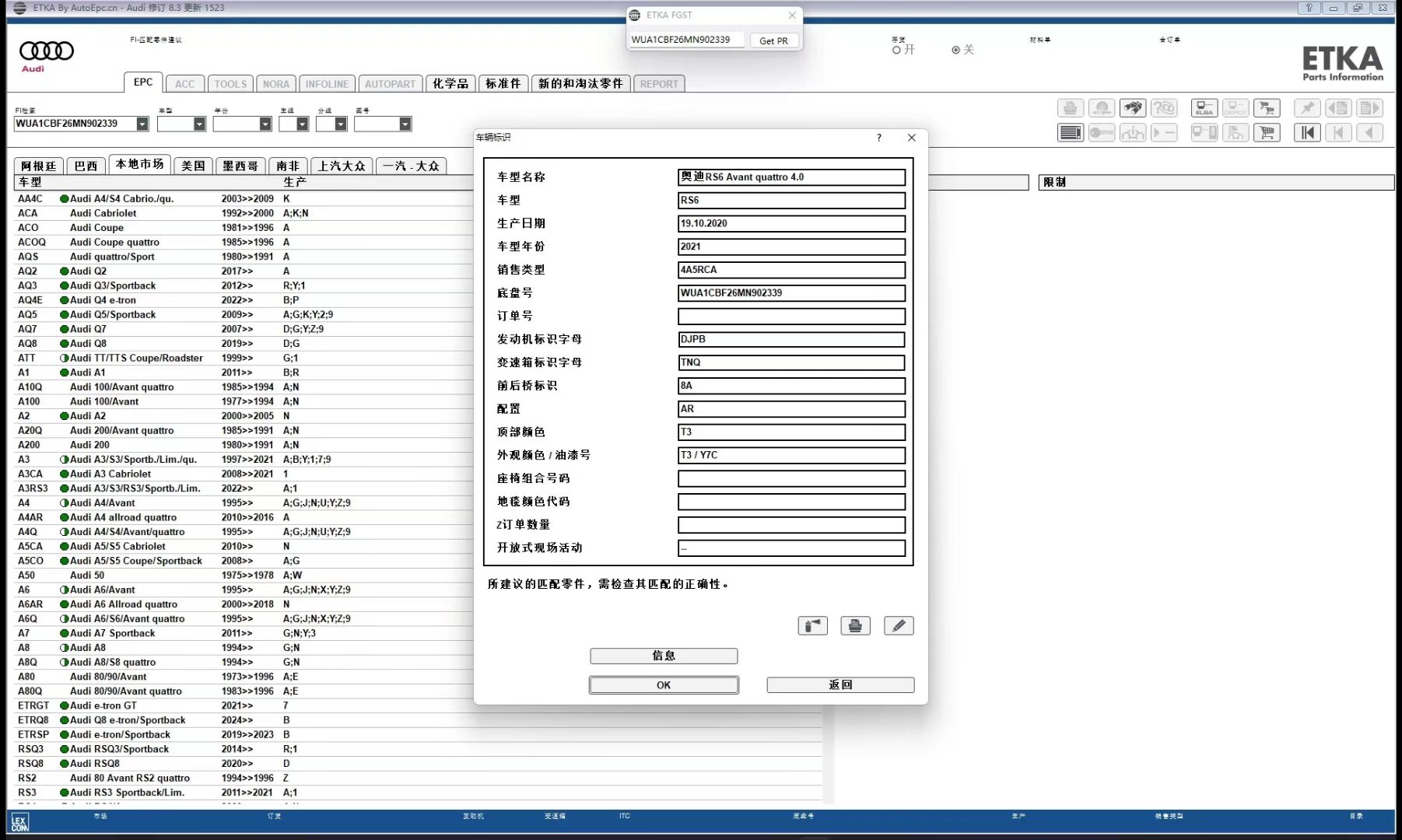Click the arrow-dash toolbar icon
Screen dimensions: 1402x840
pyautogui.click(x=1164, y=132)
